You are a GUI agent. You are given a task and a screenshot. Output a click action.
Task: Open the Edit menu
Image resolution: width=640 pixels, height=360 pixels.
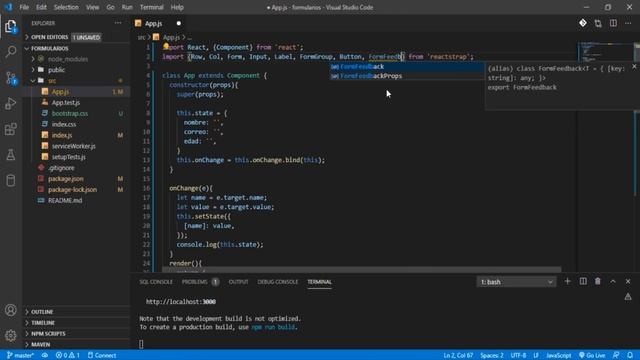(41, 7)
